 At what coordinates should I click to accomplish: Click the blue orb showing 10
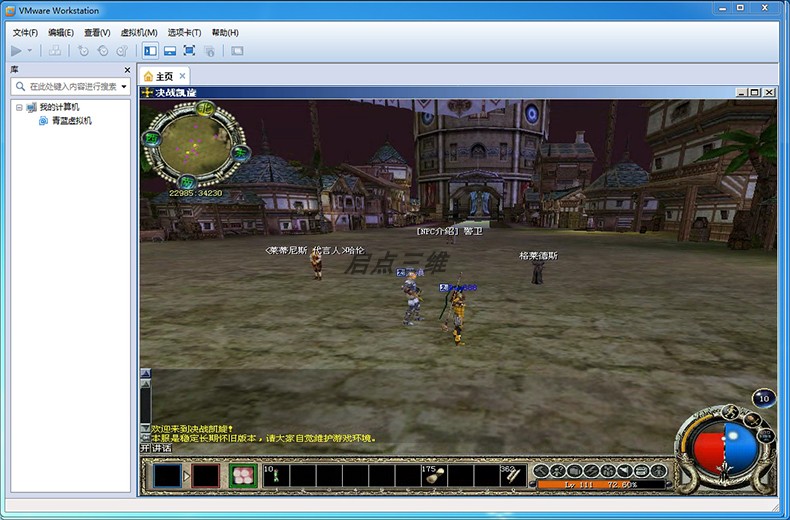point(764,399)
